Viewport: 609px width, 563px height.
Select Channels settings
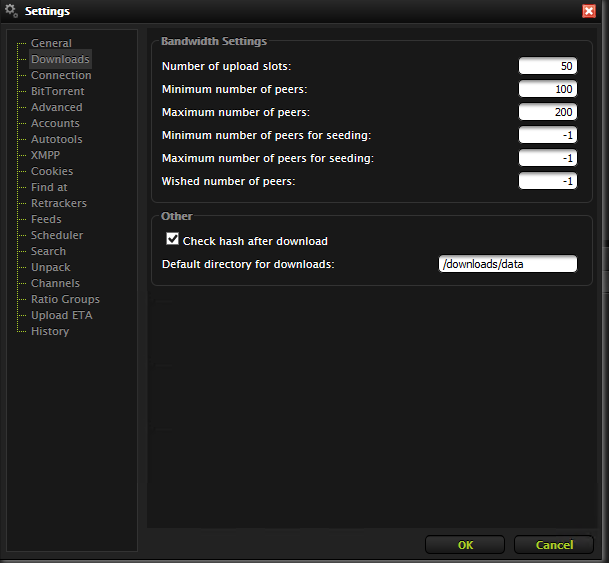[55, 283]
